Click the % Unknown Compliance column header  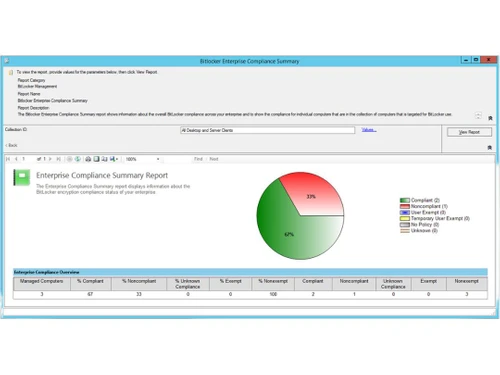[188, 284]
